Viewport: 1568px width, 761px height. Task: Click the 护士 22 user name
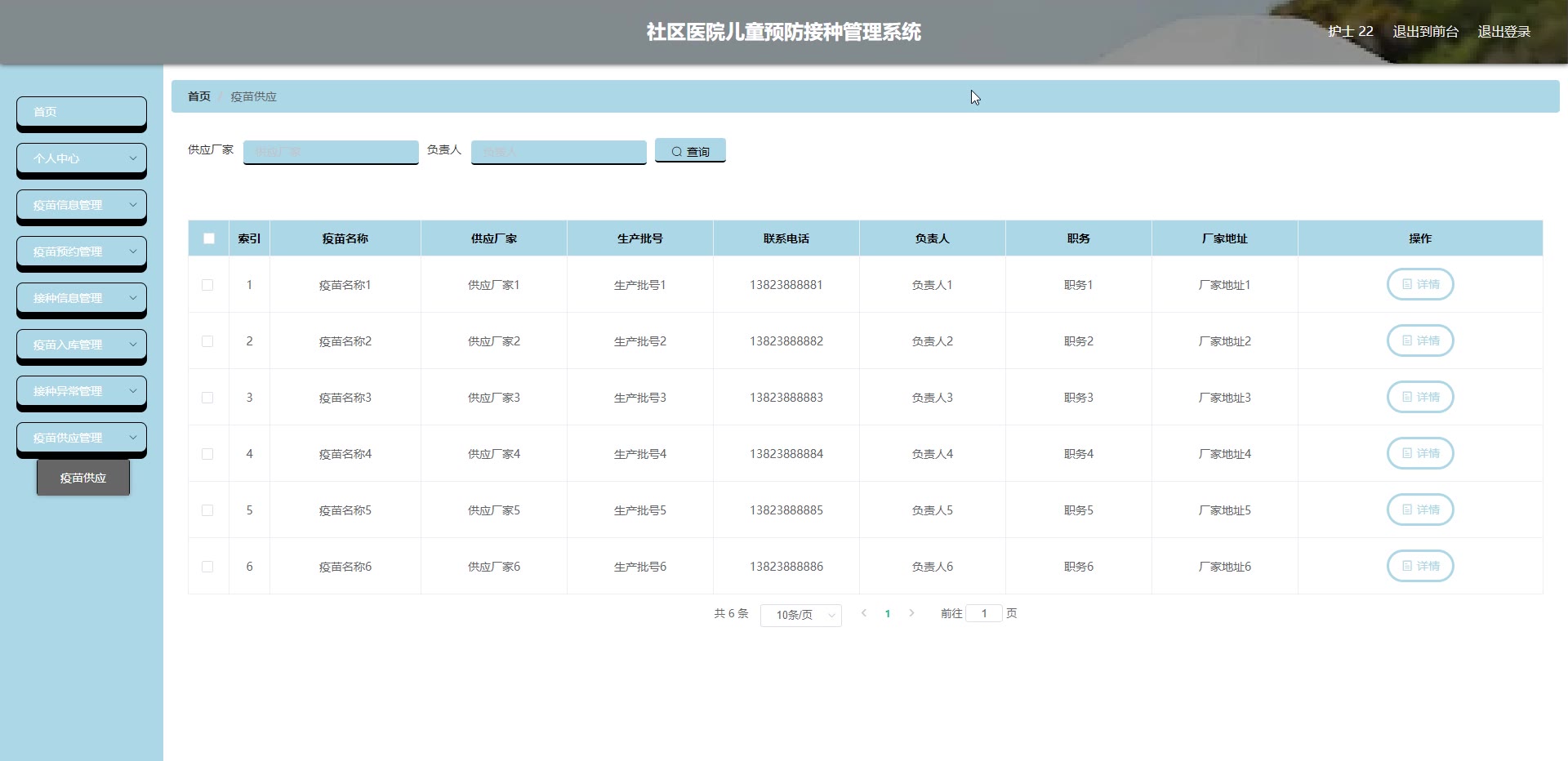coord(1350,32)
